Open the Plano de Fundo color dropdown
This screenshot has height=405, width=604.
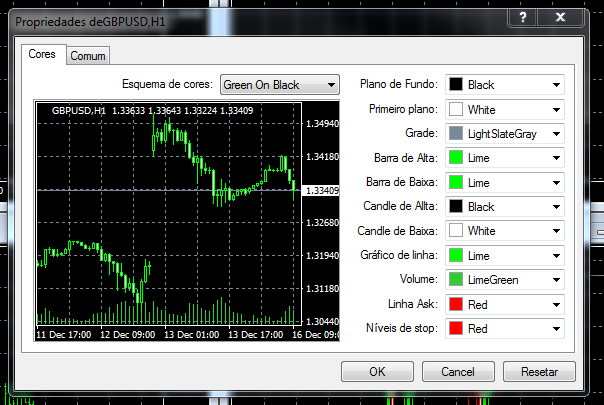coord(505,85)
